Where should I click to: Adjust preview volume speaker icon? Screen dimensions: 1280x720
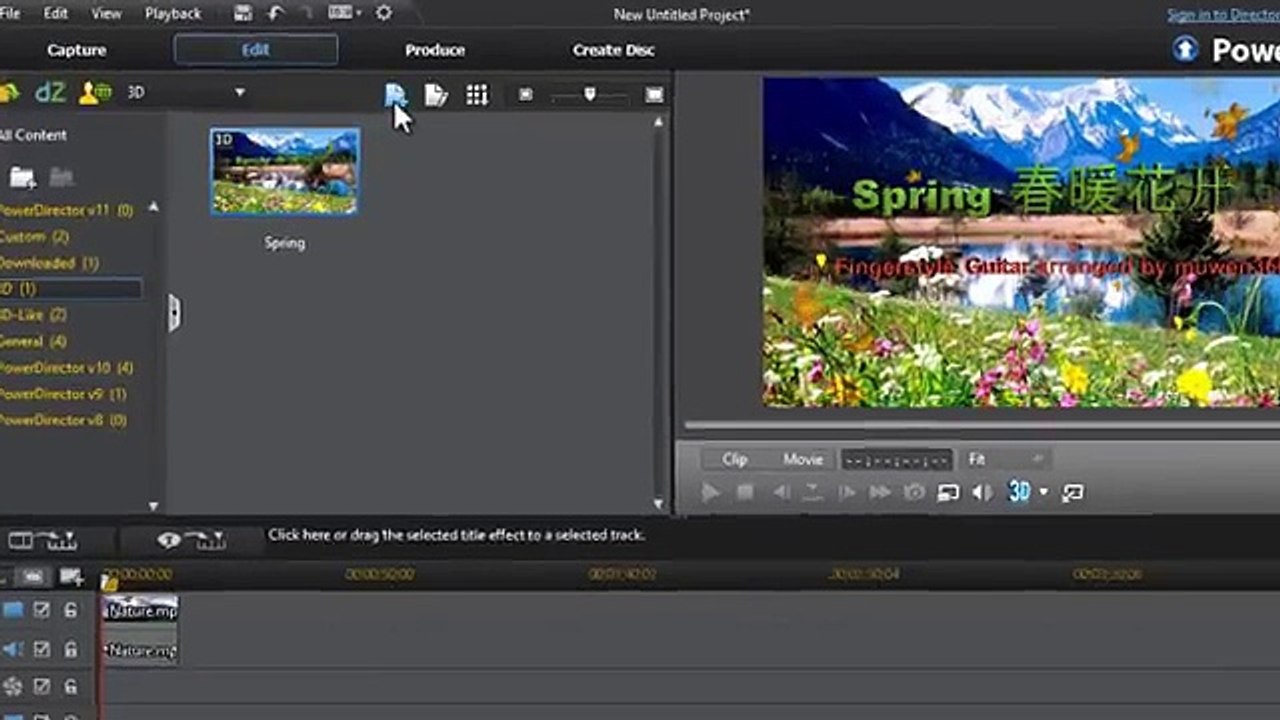(982, 492)
